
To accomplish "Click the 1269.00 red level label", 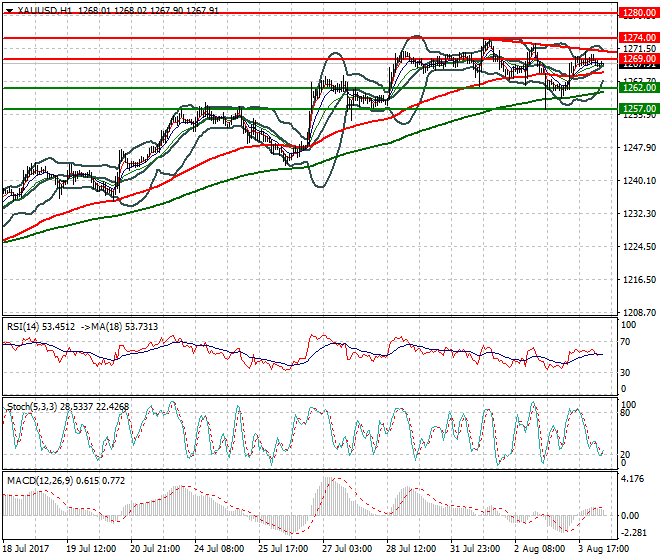I will coord(639,59).
